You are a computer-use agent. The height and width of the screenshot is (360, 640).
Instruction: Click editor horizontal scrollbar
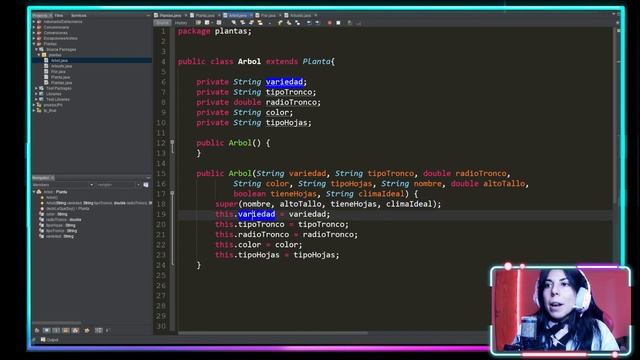[273, 333]
